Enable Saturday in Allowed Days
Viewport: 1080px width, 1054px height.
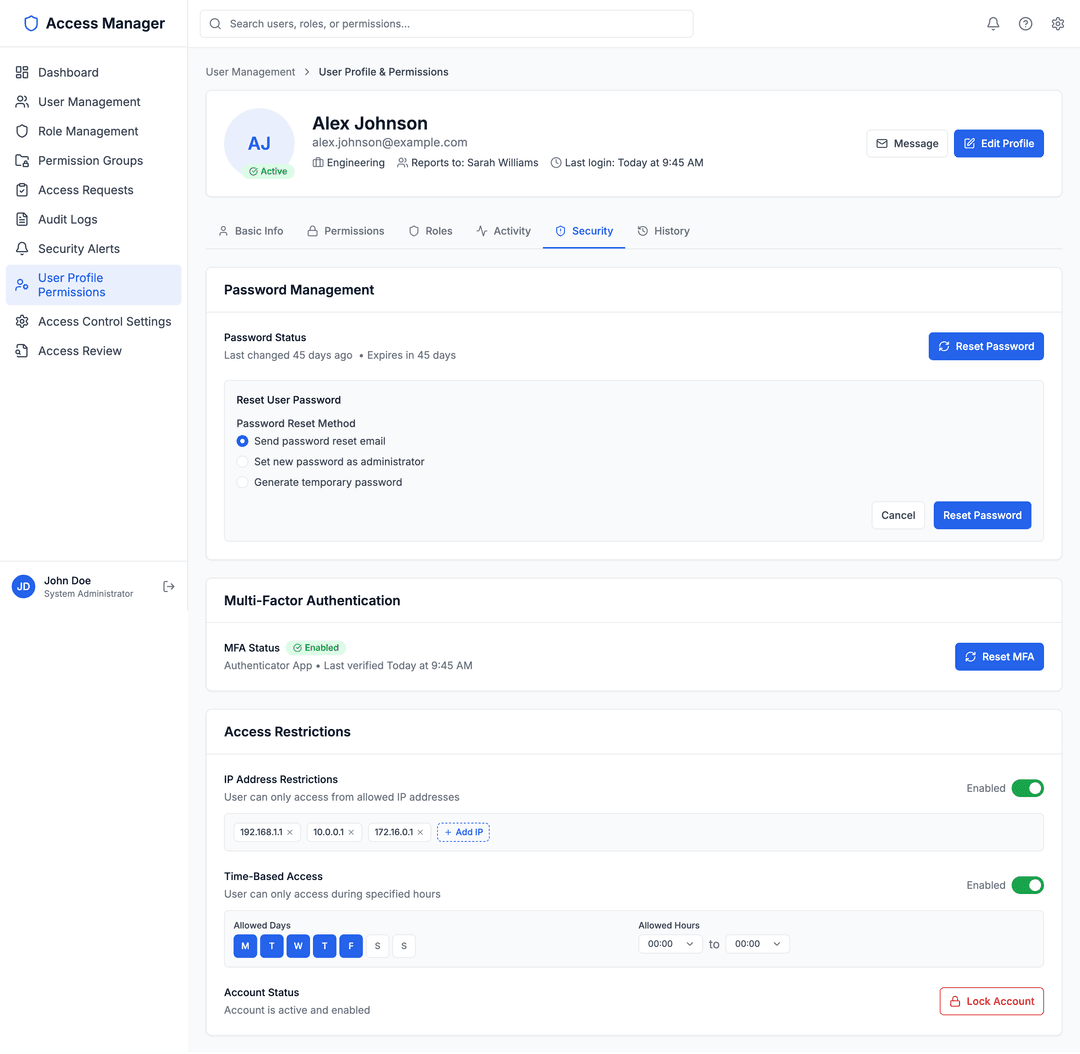(377, 945)
